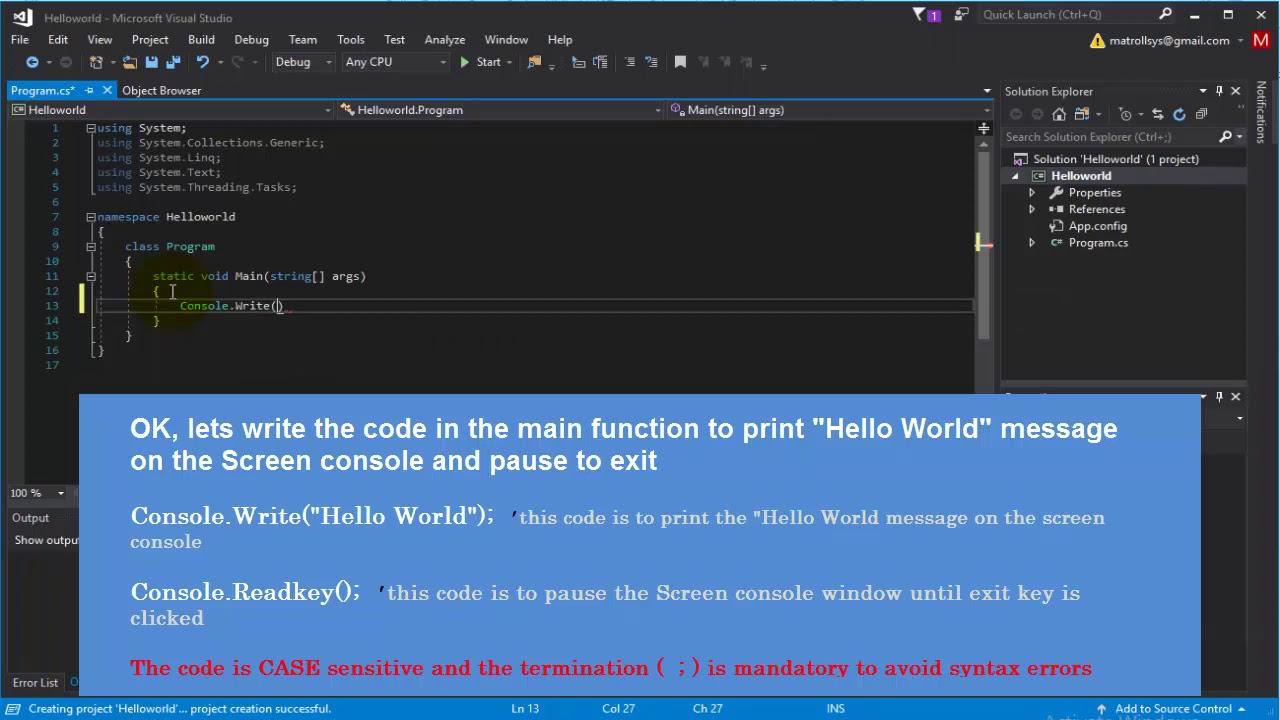Click the account warning triangle icon

[x=1098, y=40]
